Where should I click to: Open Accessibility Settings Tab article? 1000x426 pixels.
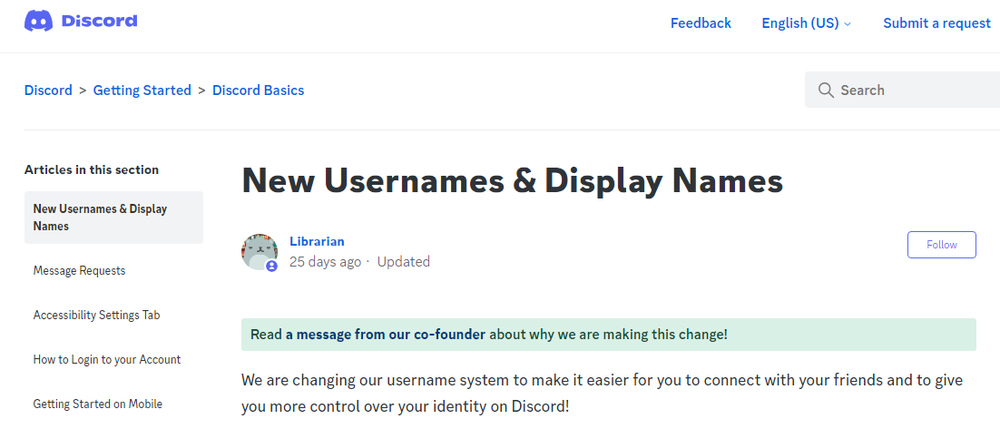pyautogui.click(x=96, y=315)
